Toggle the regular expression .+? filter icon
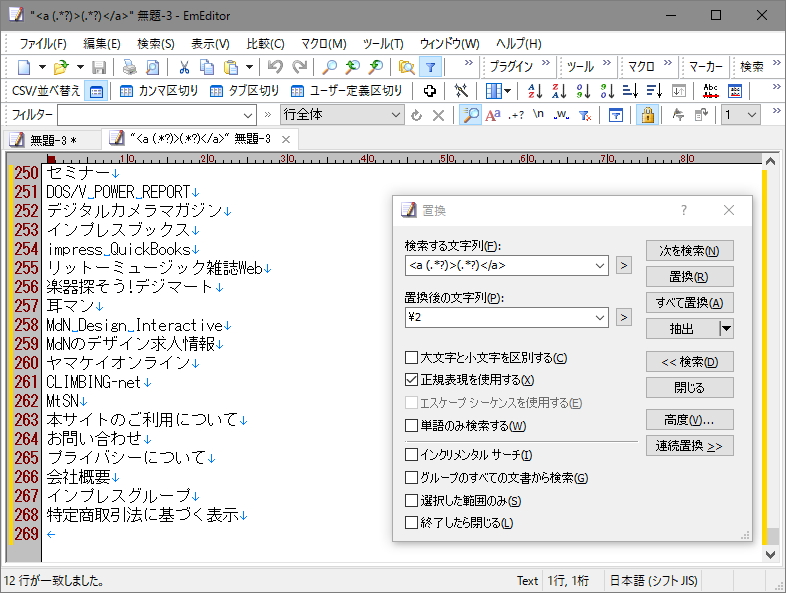Screen dimensions: 786x593 point(516,115)
